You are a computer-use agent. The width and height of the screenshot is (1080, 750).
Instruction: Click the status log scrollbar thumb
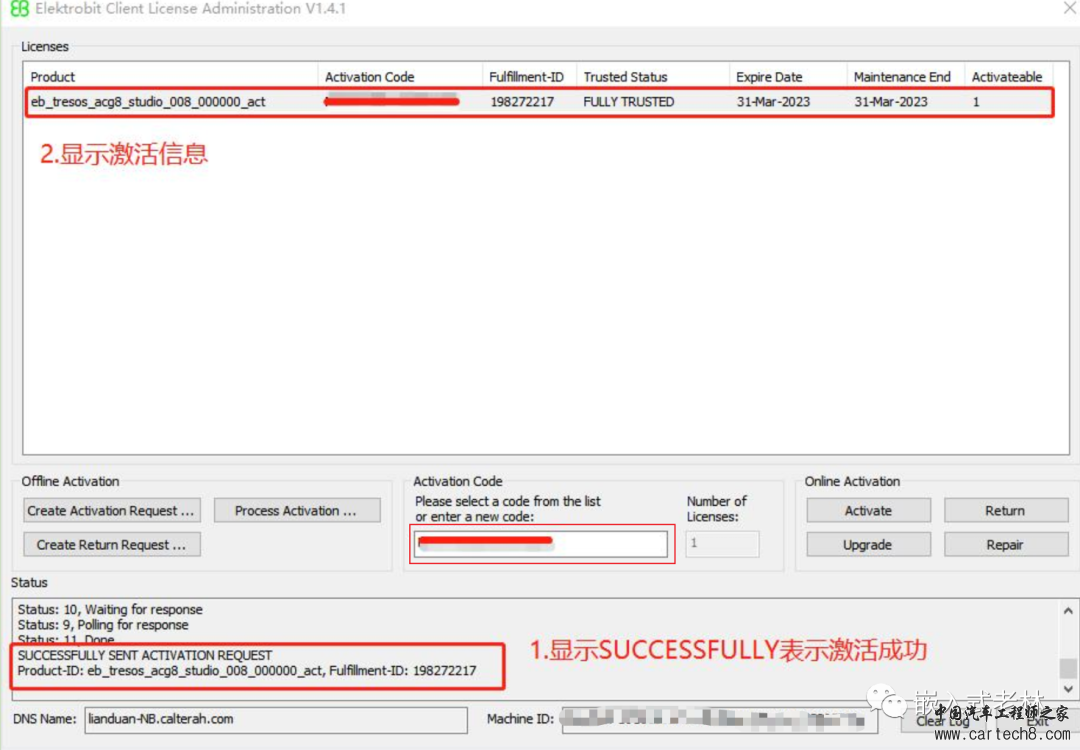coord(1068,668)
